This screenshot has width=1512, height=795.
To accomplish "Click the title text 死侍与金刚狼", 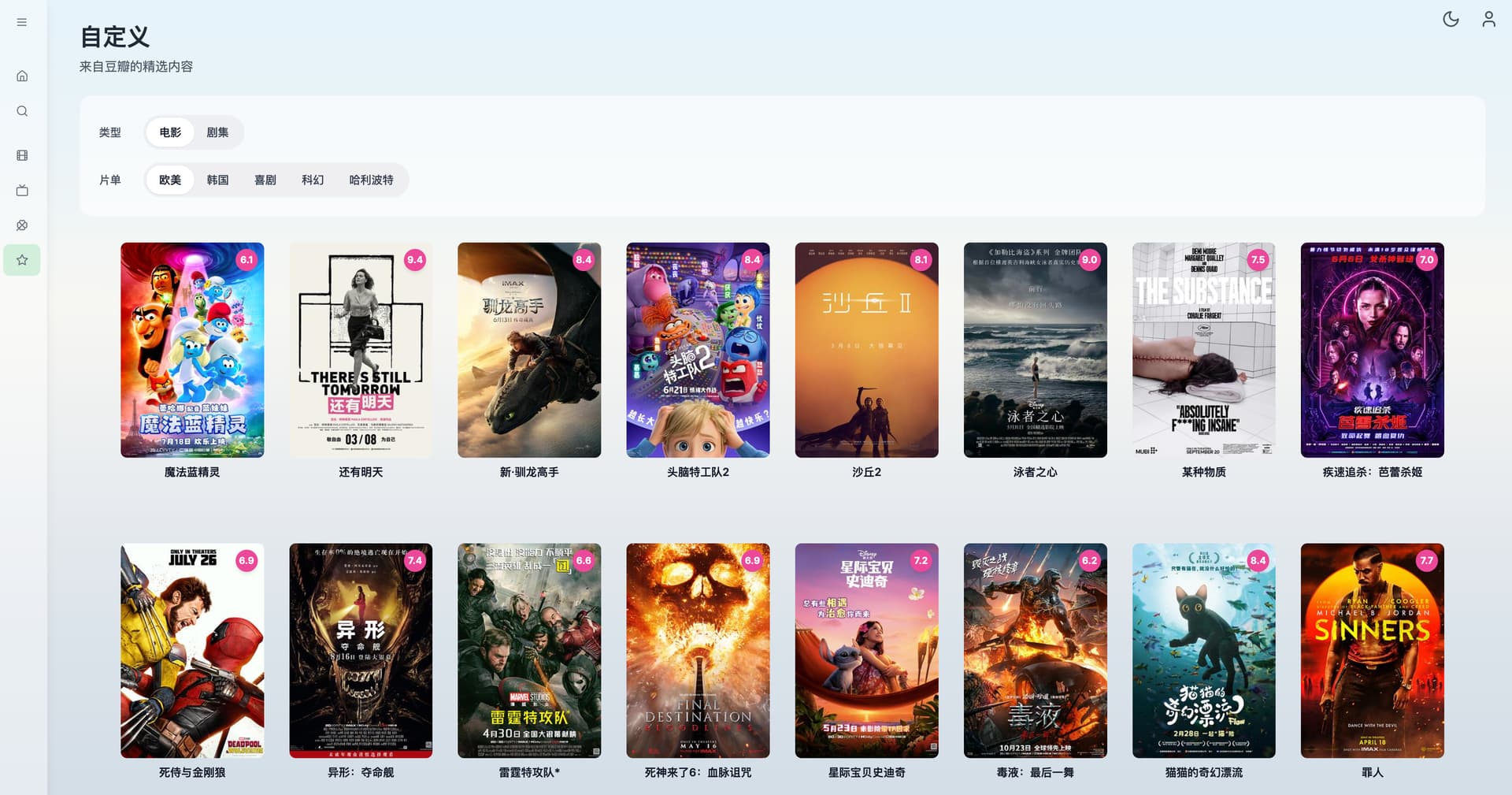I will (x=192, y=772).
